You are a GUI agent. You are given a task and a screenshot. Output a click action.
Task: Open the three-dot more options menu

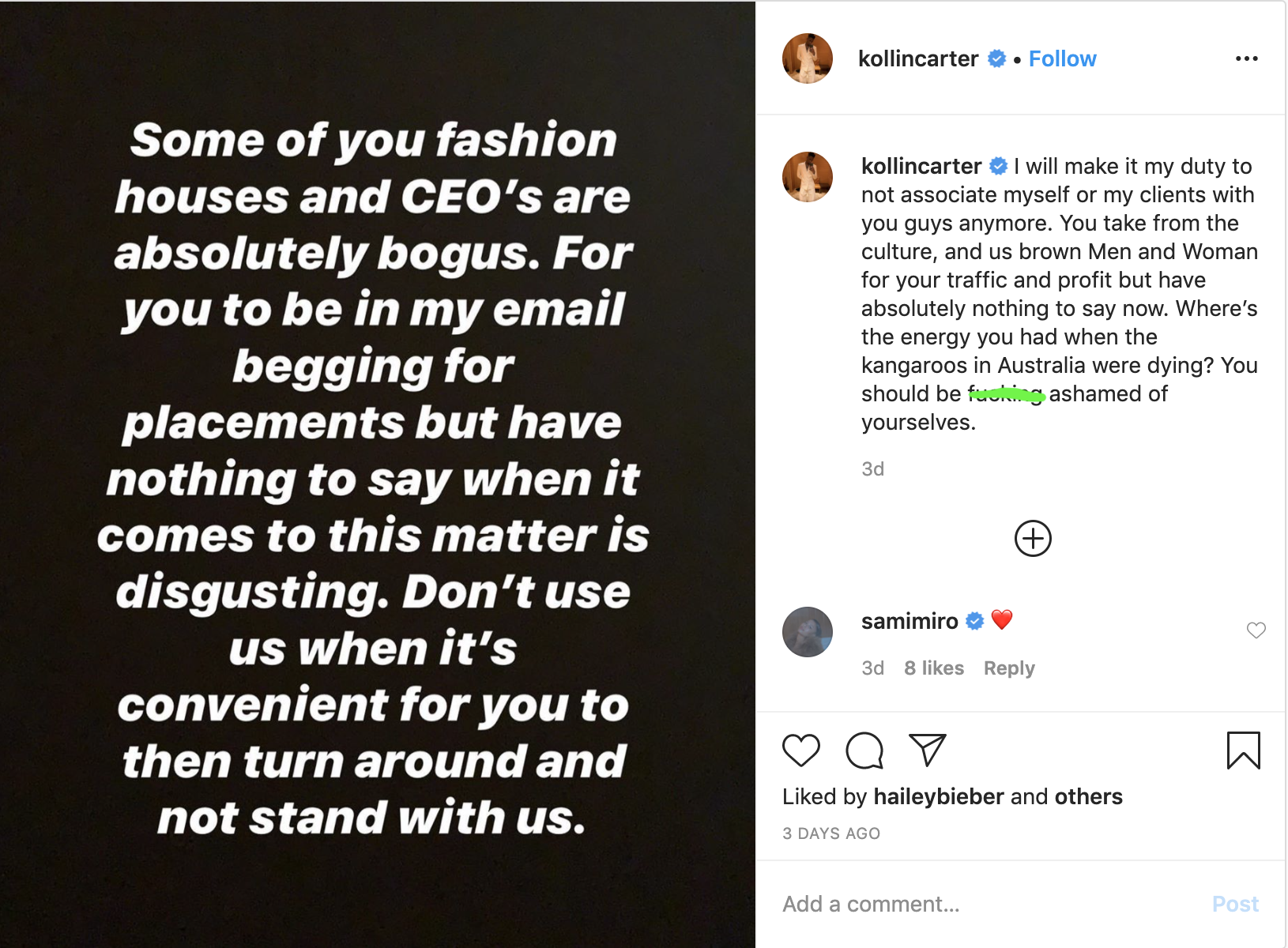[1246, 58]
